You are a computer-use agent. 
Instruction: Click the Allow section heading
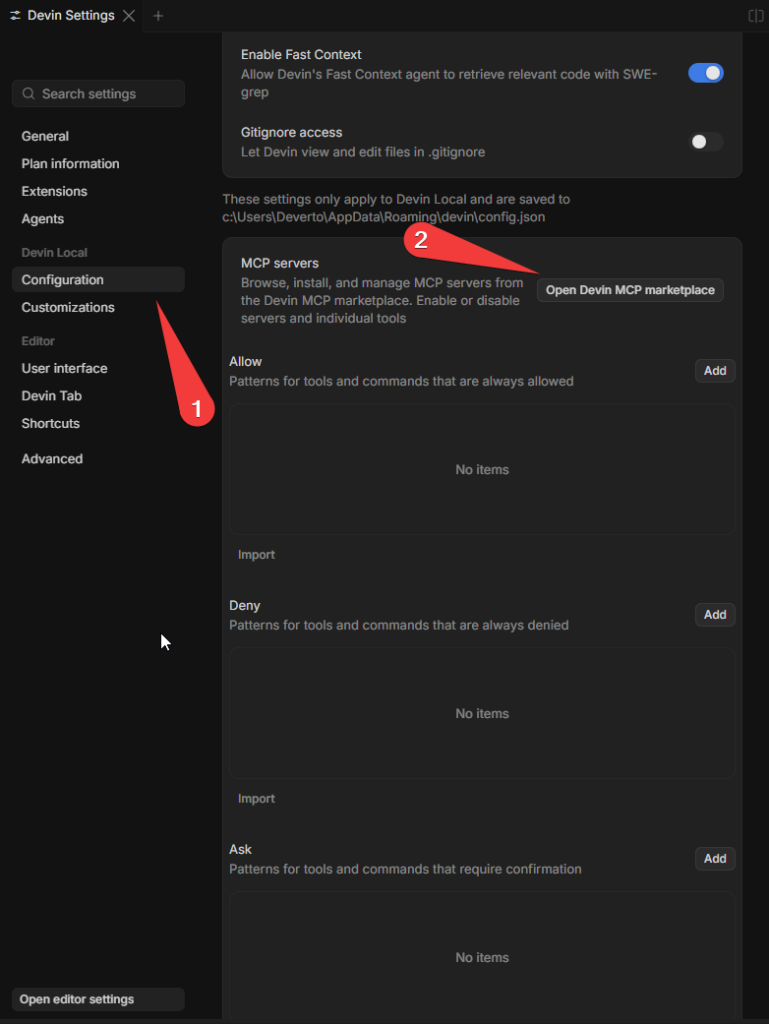click(245, 362)
